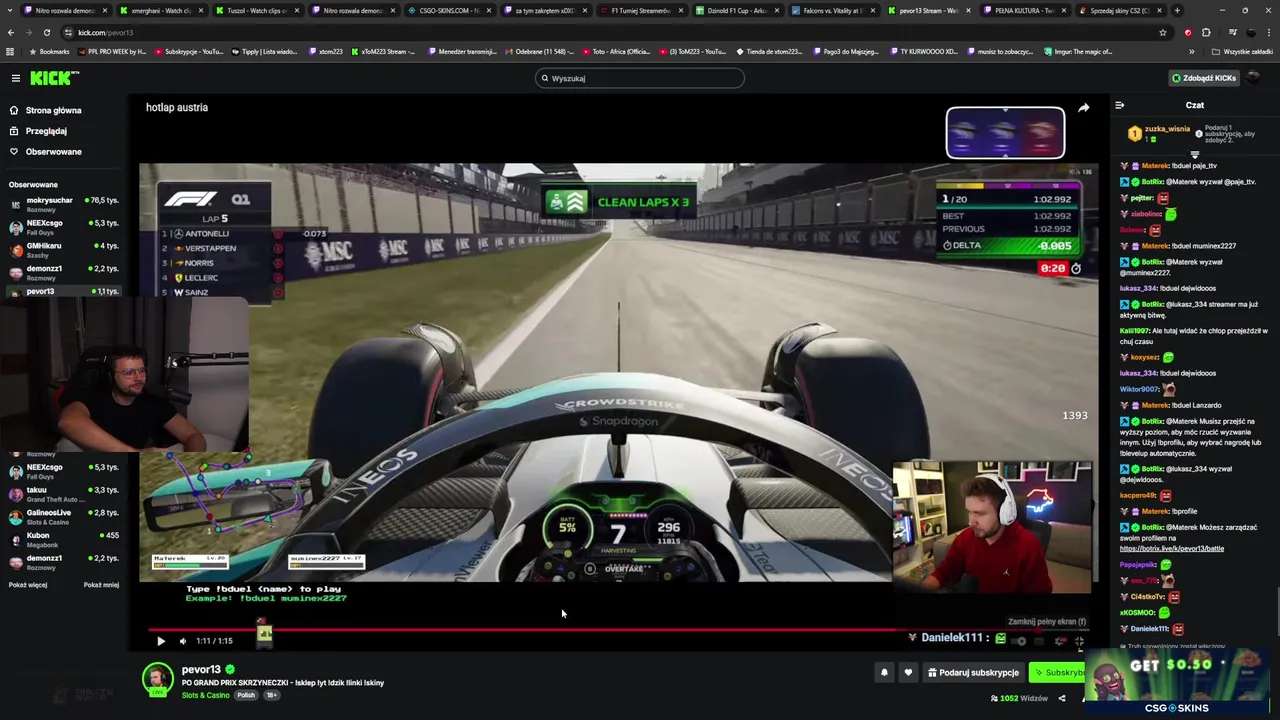Bookmark this page with the star icon
This screenshot has height=720, width=1280.
coord(1162,32)
